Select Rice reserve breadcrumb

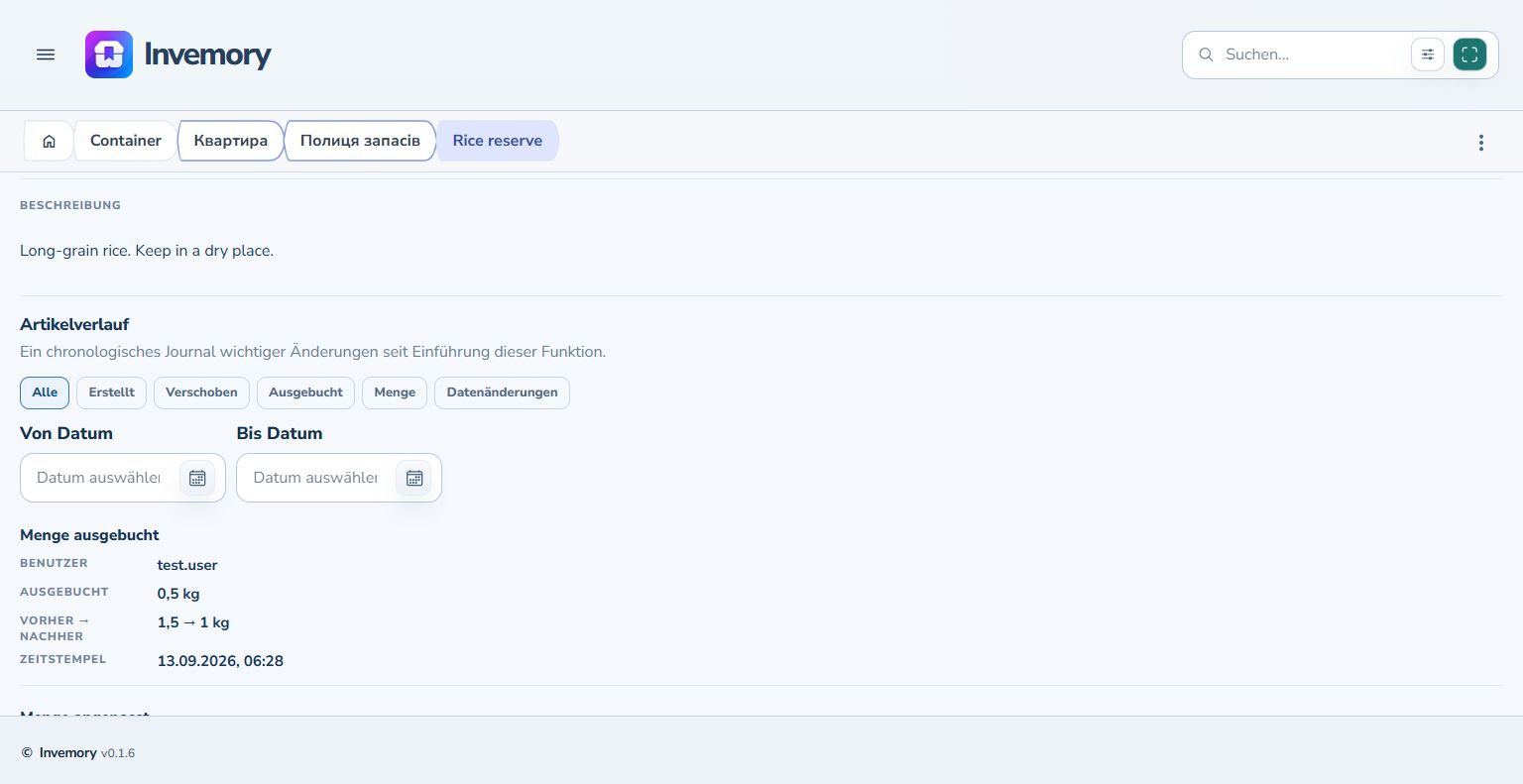coord(498,141)
